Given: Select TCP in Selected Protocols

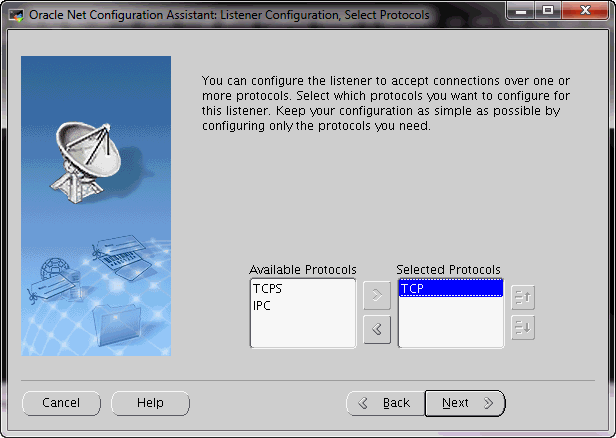Looking at the screenshot, I should pyautogui.click(x=451, y=289).
